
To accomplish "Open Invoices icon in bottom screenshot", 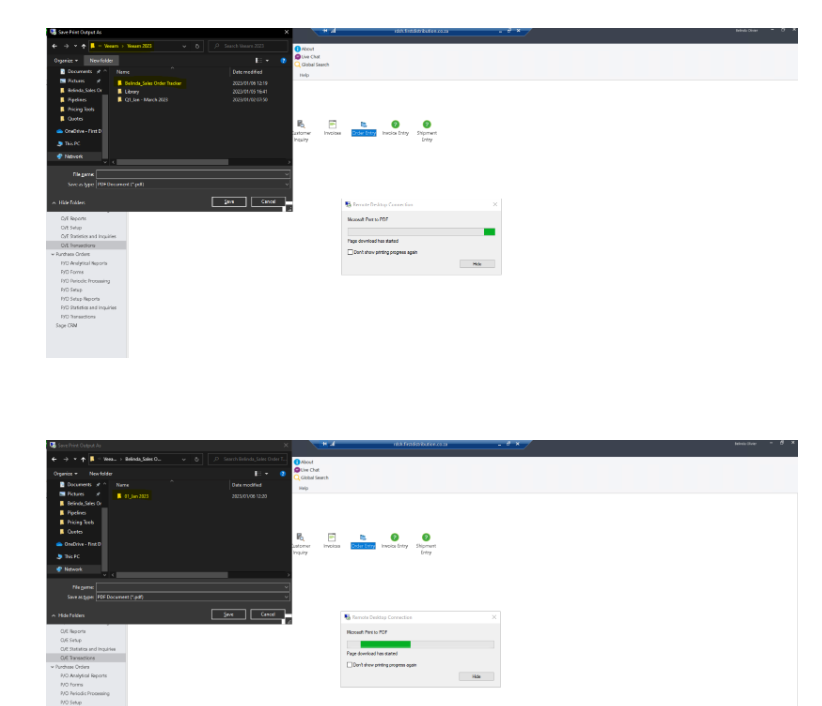I will (331, 541).
